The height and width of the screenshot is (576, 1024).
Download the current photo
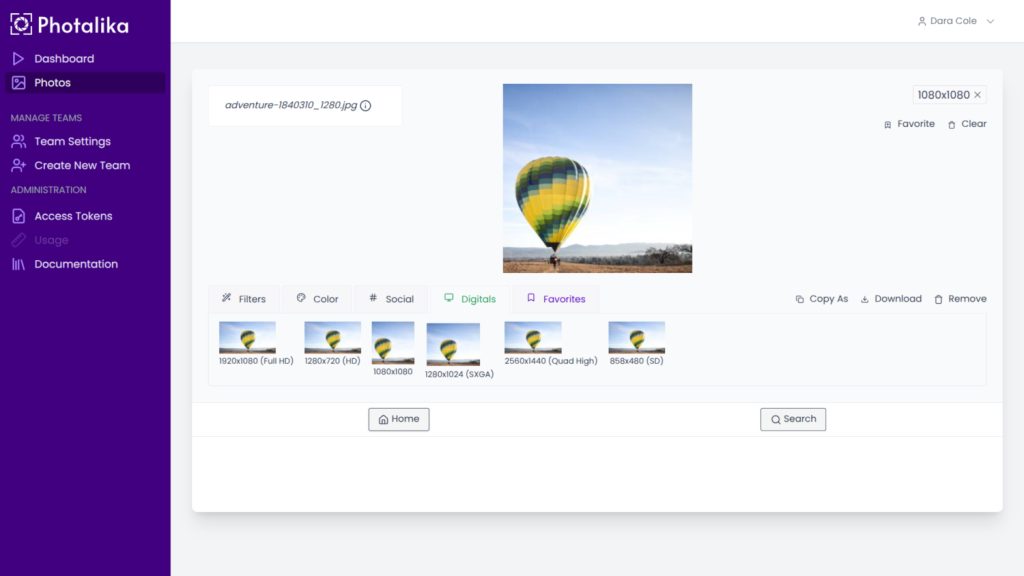tap(891, 299)
